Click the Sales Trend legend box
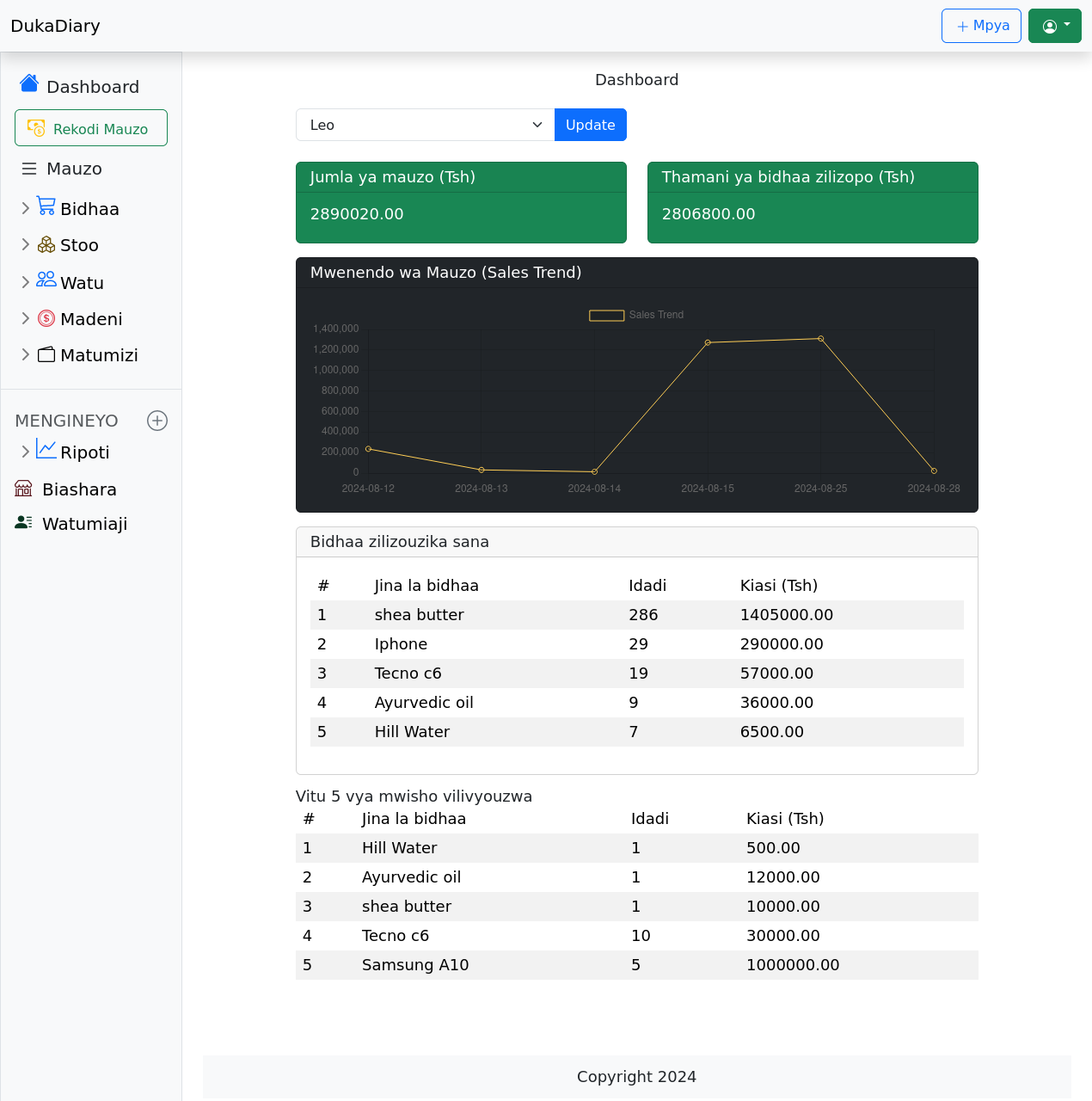Image resolution: width=1092 pixels, height=1101 pixels. tap(606, 316)
